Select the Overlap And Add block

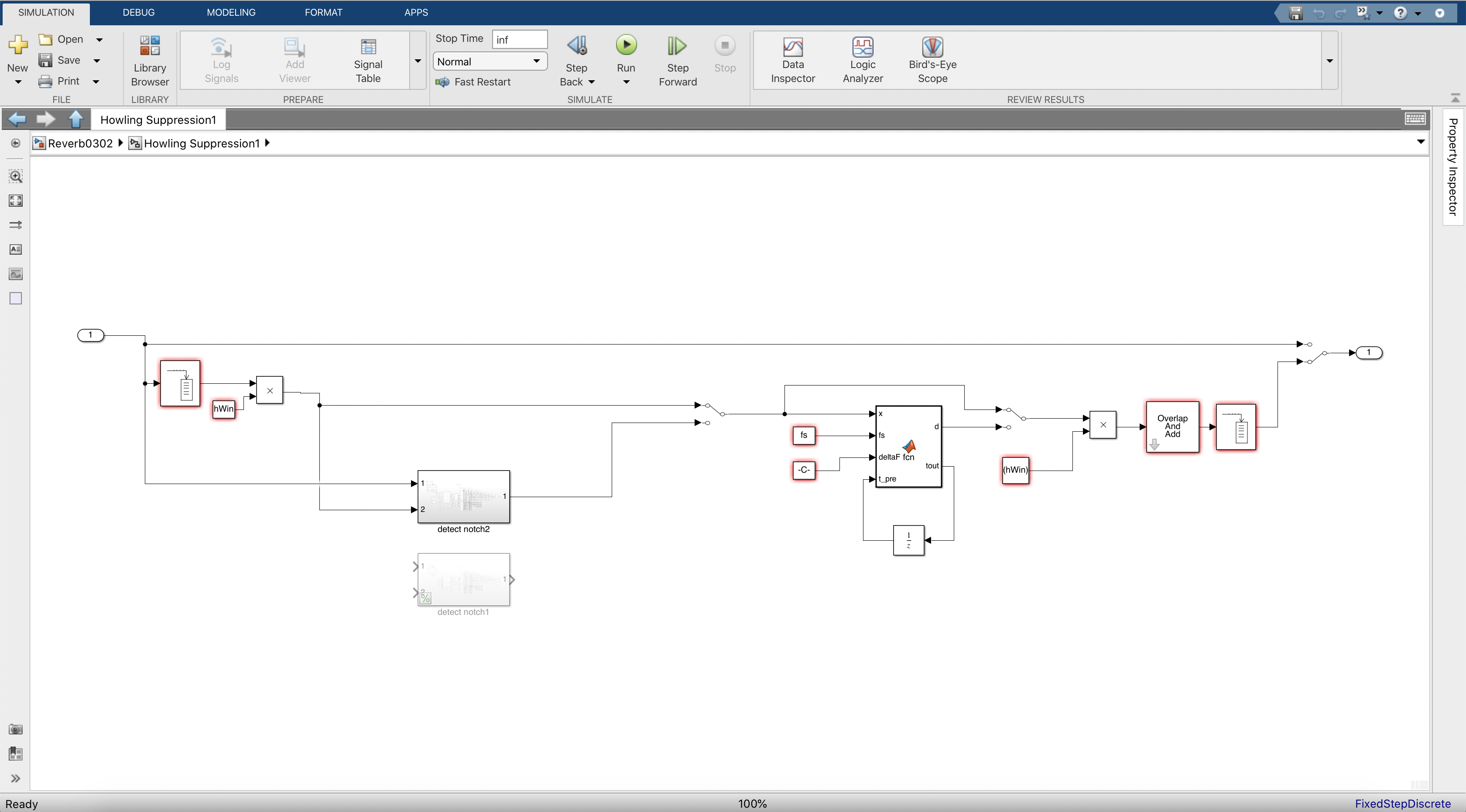click(x=1172, y=427)
